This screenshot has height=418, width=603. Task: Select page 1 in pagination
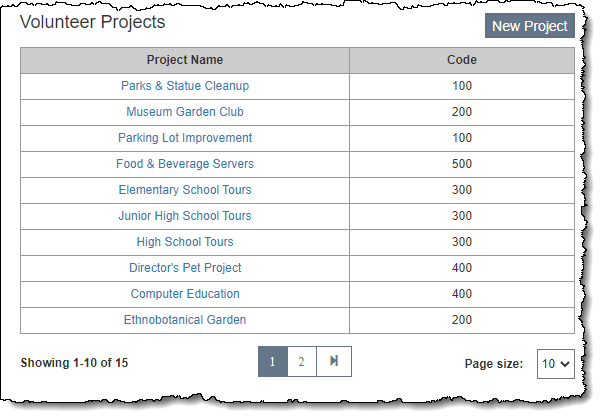(272, 362)
